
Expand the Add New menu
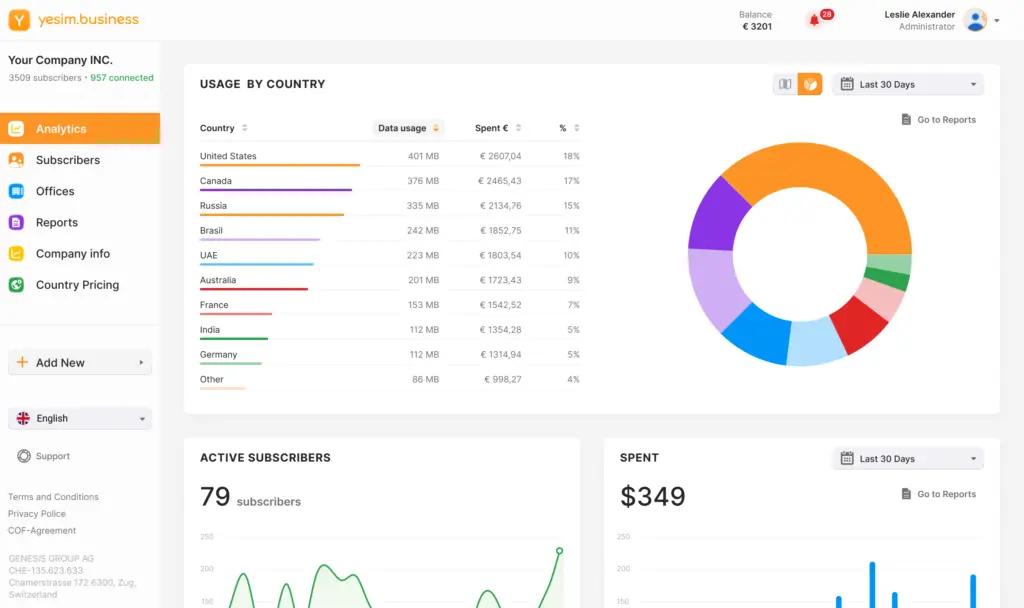pyautogui.click(x=80, y=363)
